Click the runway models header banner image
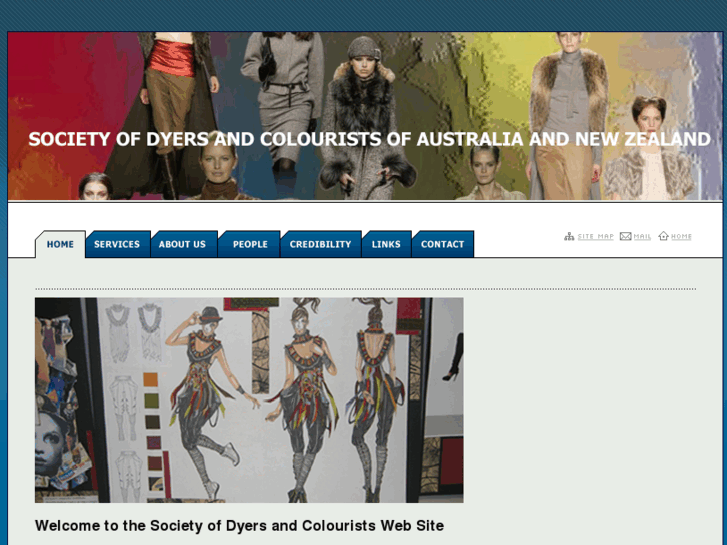The width and height of the screenshot is (727, 545). 365,116
